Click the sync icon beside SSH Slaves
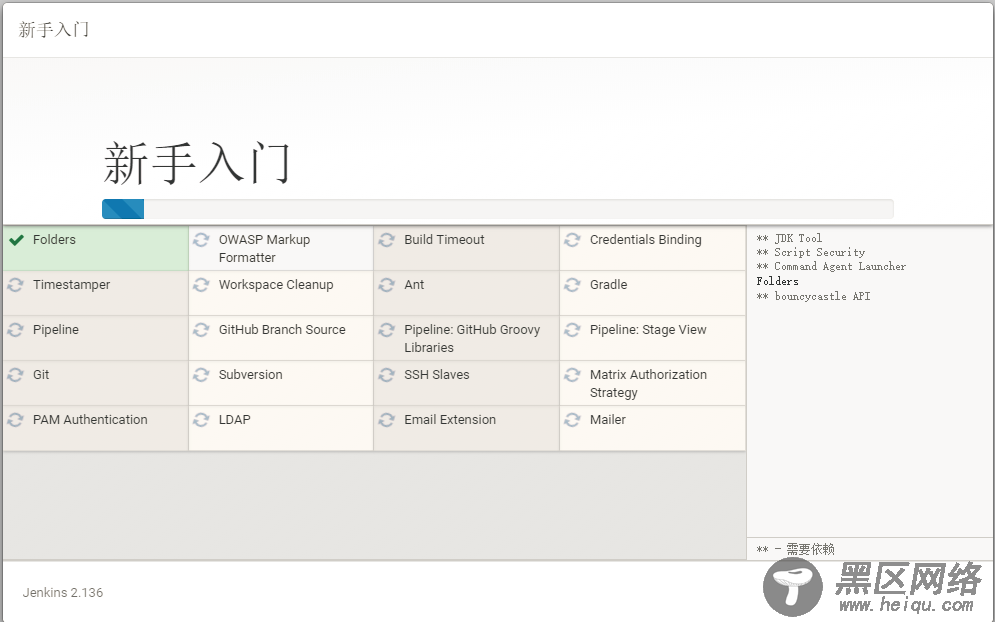The image size is (995, 622). pyautogui.click(x=386, y=375)
